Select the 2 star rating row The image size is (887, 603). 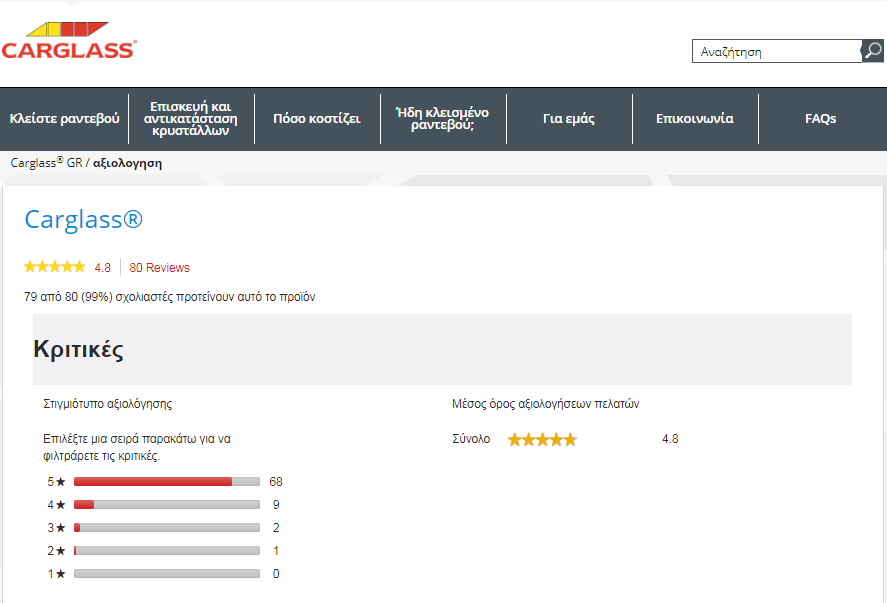(166, 551)
